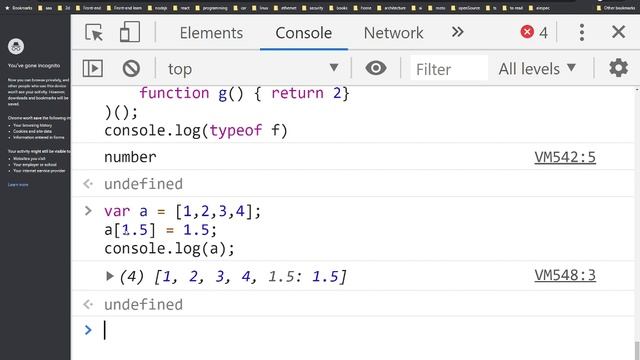Click the incognito Learn more link
The height and width of the screenshot is (360, 640).
click(18, 185)
